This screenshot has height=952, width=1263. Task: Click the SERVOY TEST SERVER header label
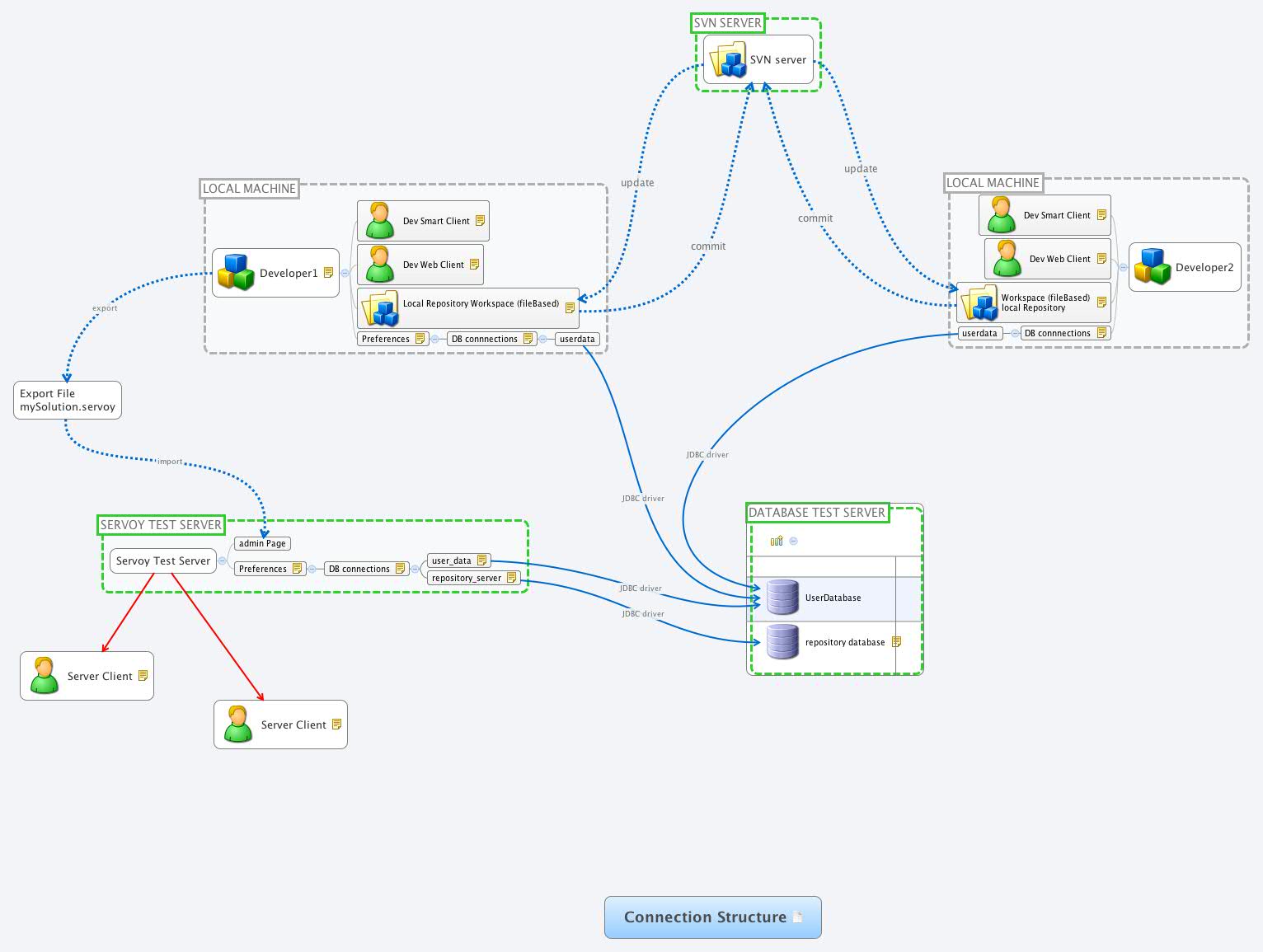160,524
